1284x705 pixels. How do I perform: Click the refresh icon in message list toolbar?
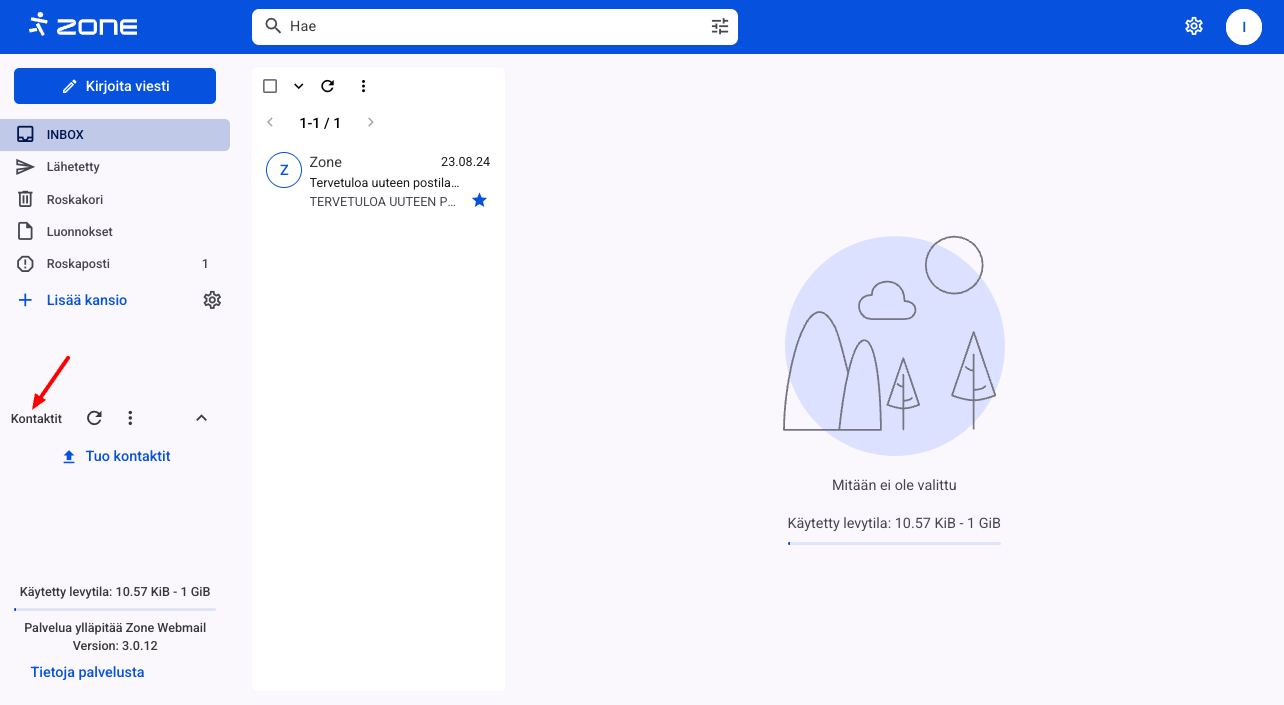pos(327,86)
